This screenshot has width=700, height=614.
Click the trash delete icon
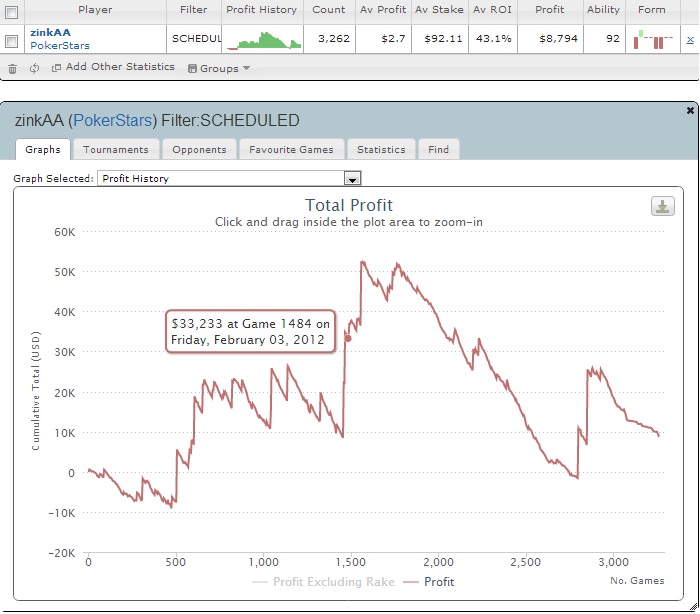[x=12, y=69]
